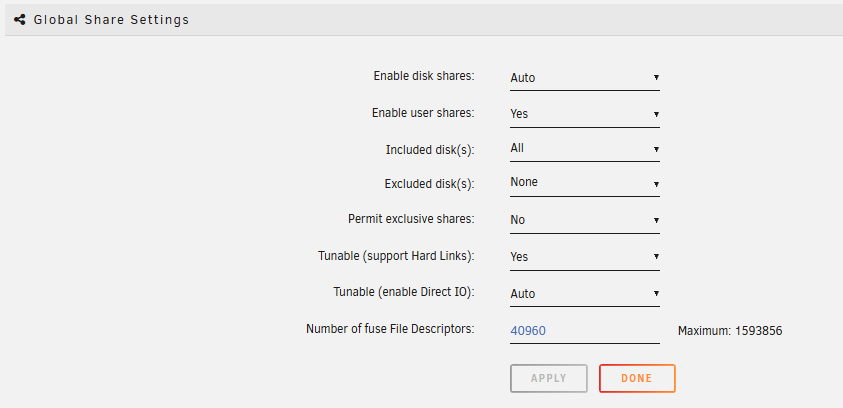Open the Direct IO tunable dropdown
The image size is (843, 408).
pos(584,293)
